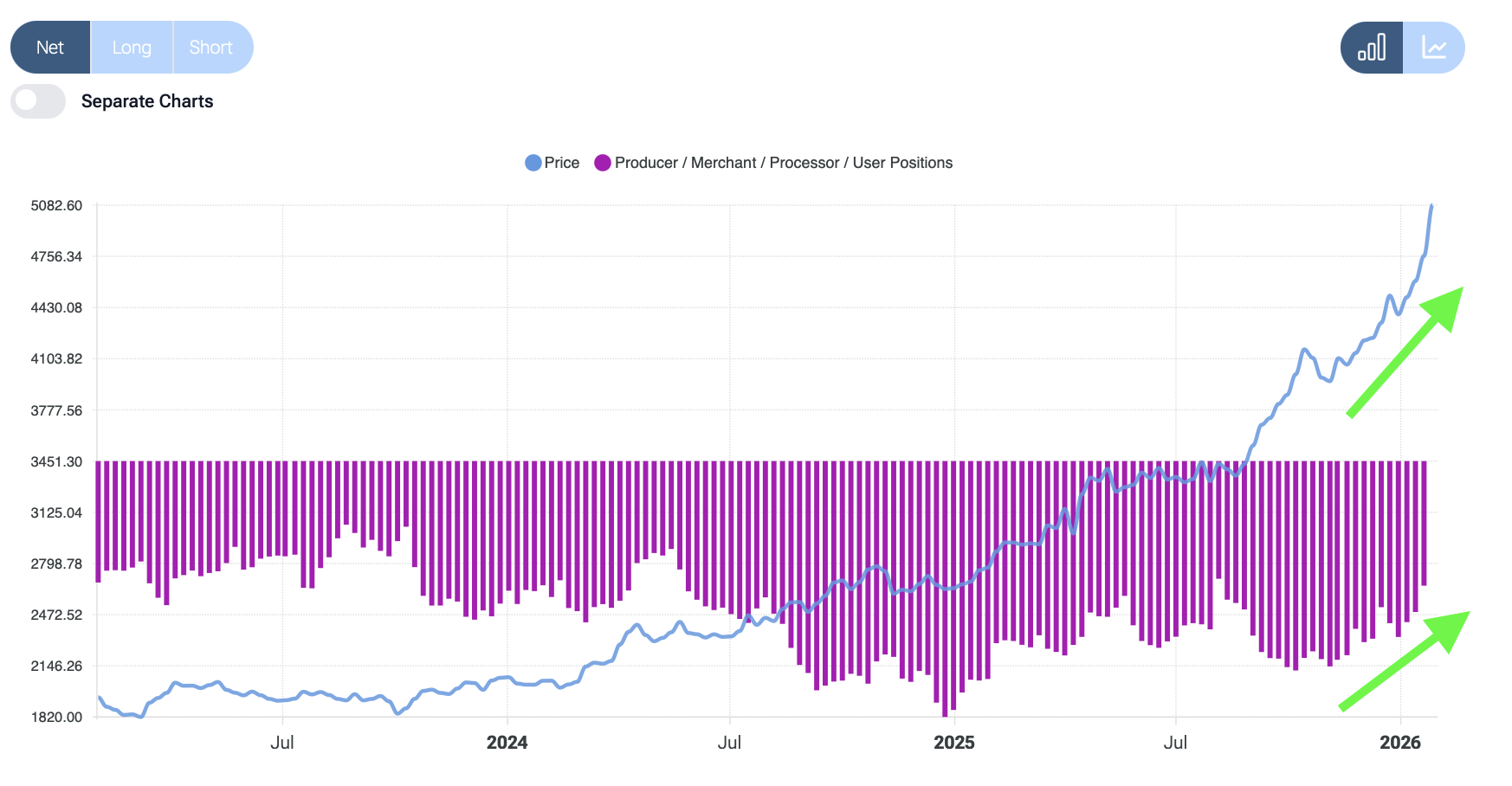Toggle the purple Producer Positions legend dot
Viewport: 1512px width, 786px height.
603,163
